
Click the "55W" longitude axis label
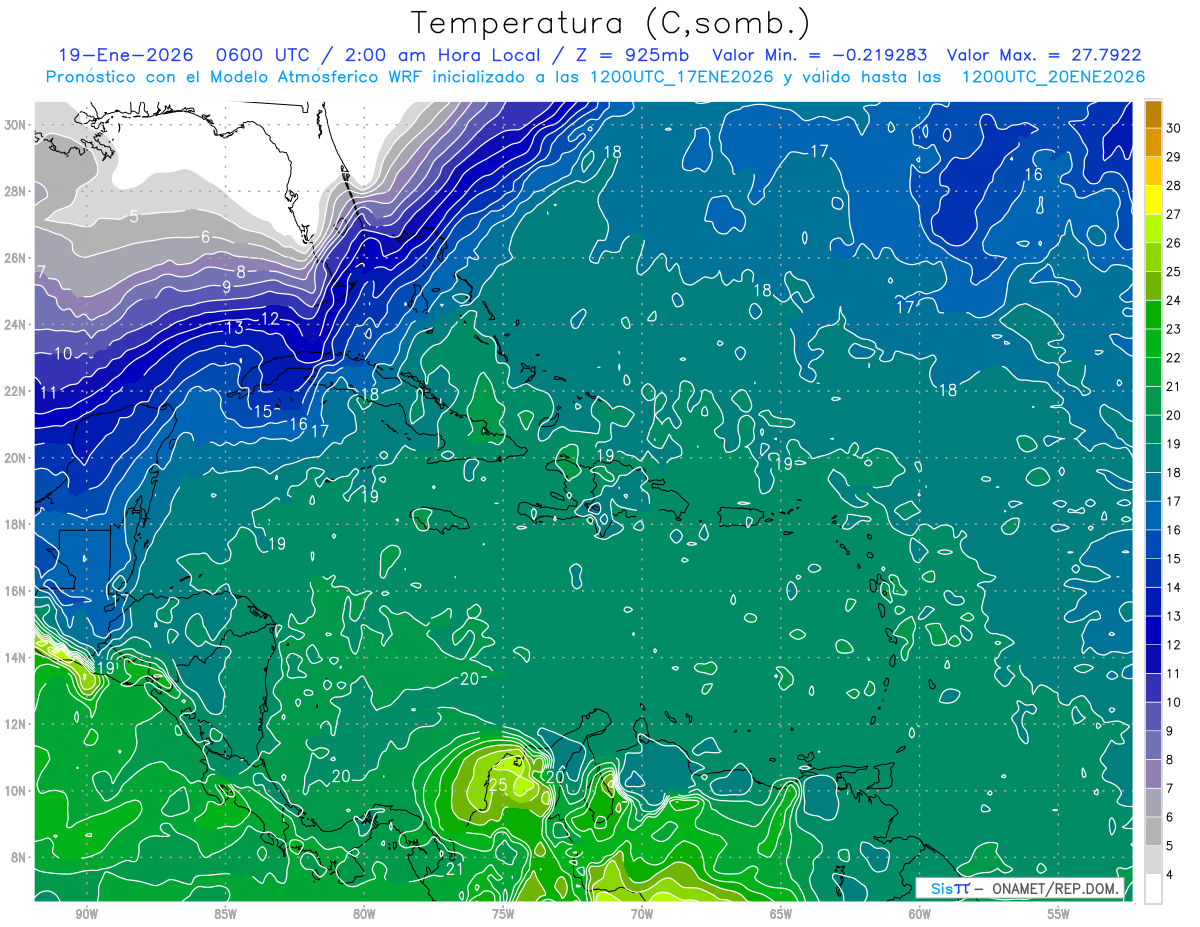(x=1059, y=914)
